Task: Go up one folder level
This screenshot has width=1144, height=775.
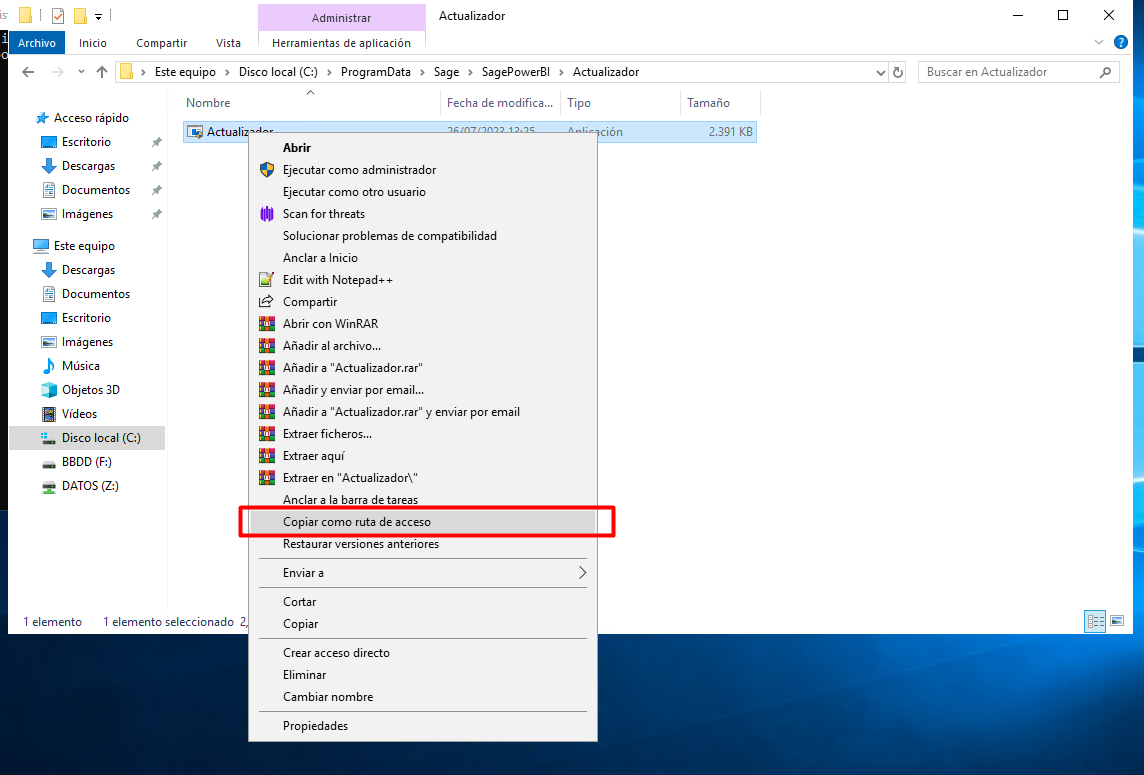Action: click(x=102, y=72)
